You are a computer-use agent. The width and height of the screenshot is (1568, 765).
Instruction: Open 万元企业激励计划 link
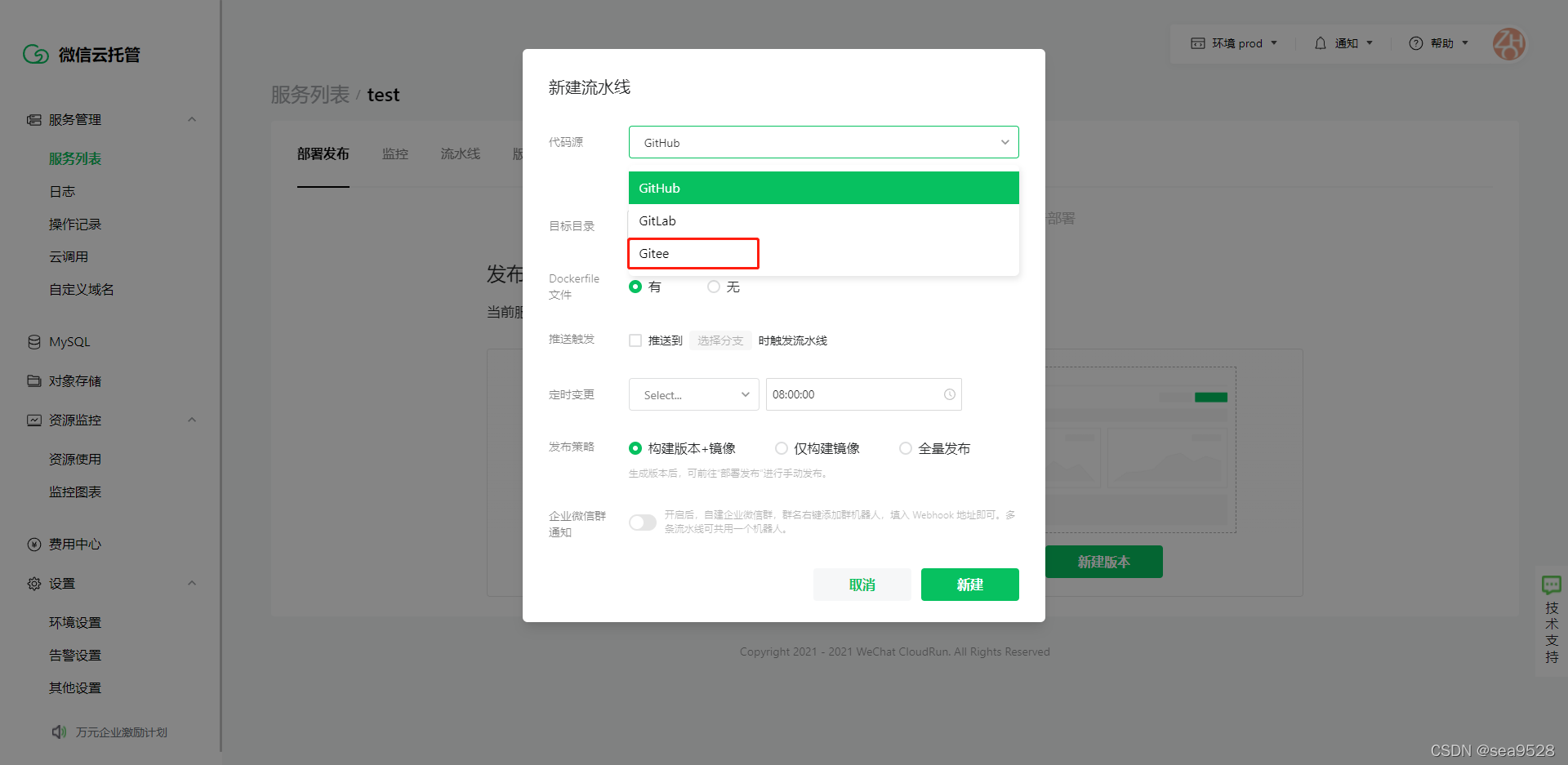click(122, 732)
